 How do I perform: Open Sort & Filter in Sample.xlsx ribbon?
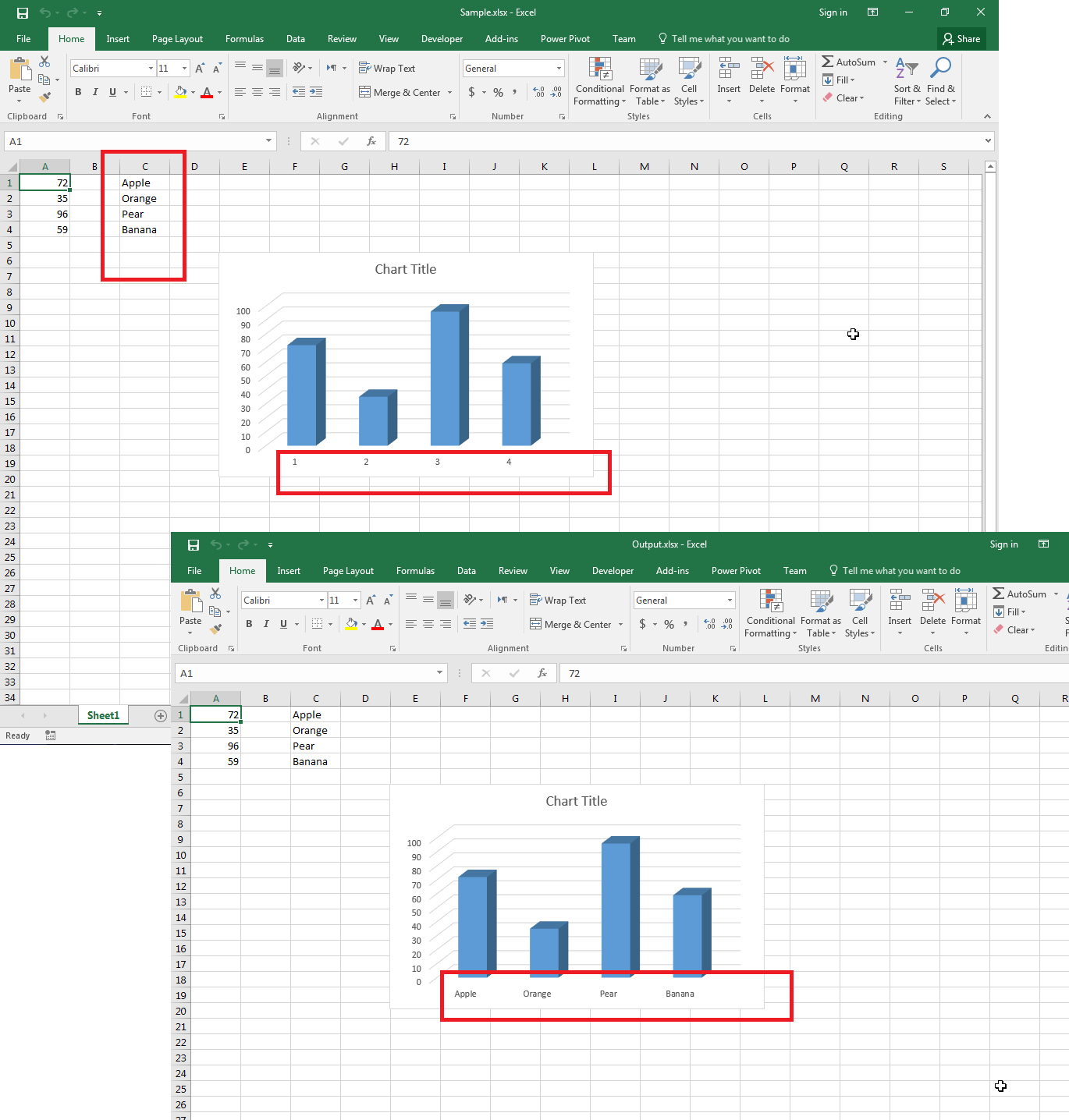pyautogui.click(x=907, y=81)
